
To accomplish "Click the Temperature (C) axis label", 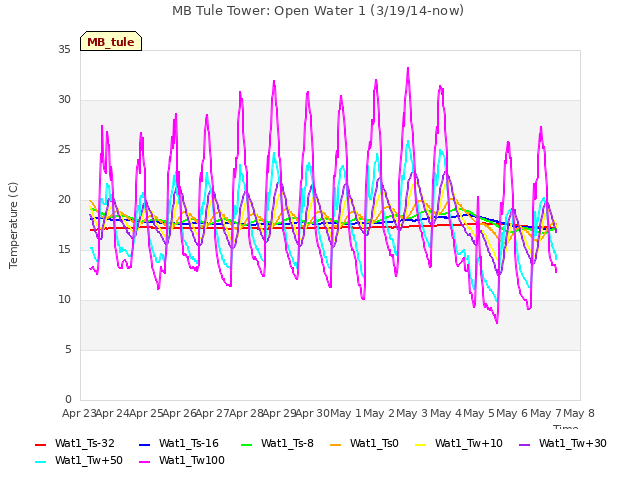I will pyautogui.click(x=13, y=225).
